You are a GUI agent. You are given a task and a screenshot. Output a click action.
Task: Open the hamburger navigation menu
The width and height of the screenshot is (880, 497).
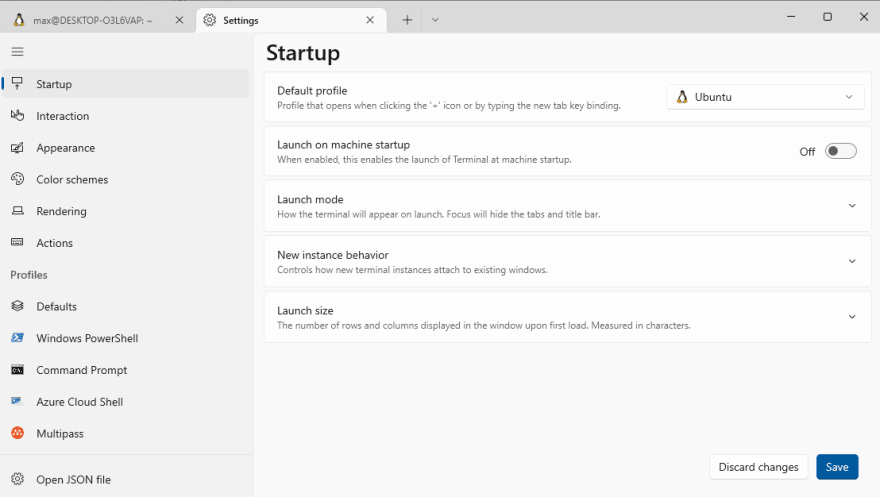(17, 52)
